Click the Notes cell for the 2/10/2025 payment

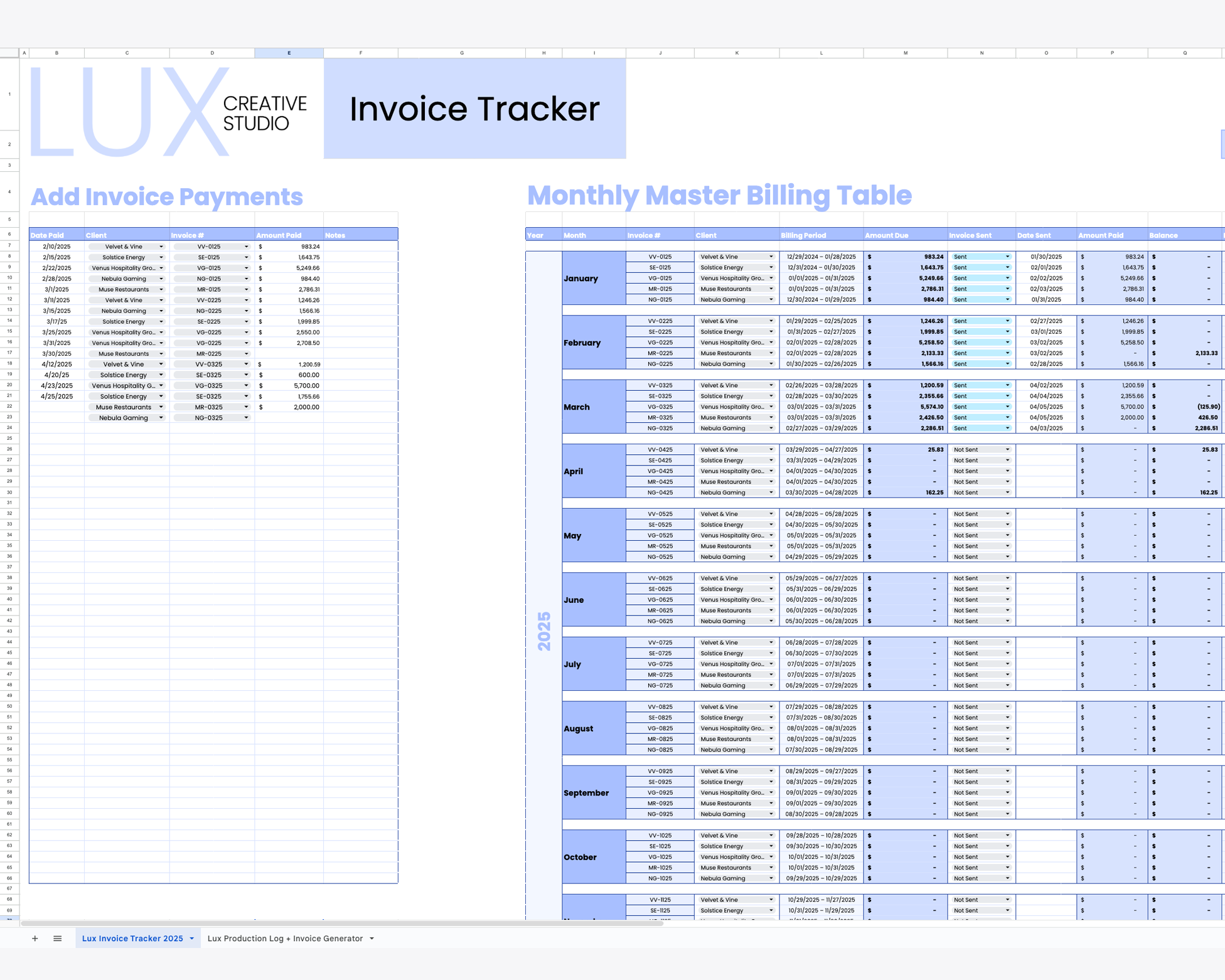point(360,247)
